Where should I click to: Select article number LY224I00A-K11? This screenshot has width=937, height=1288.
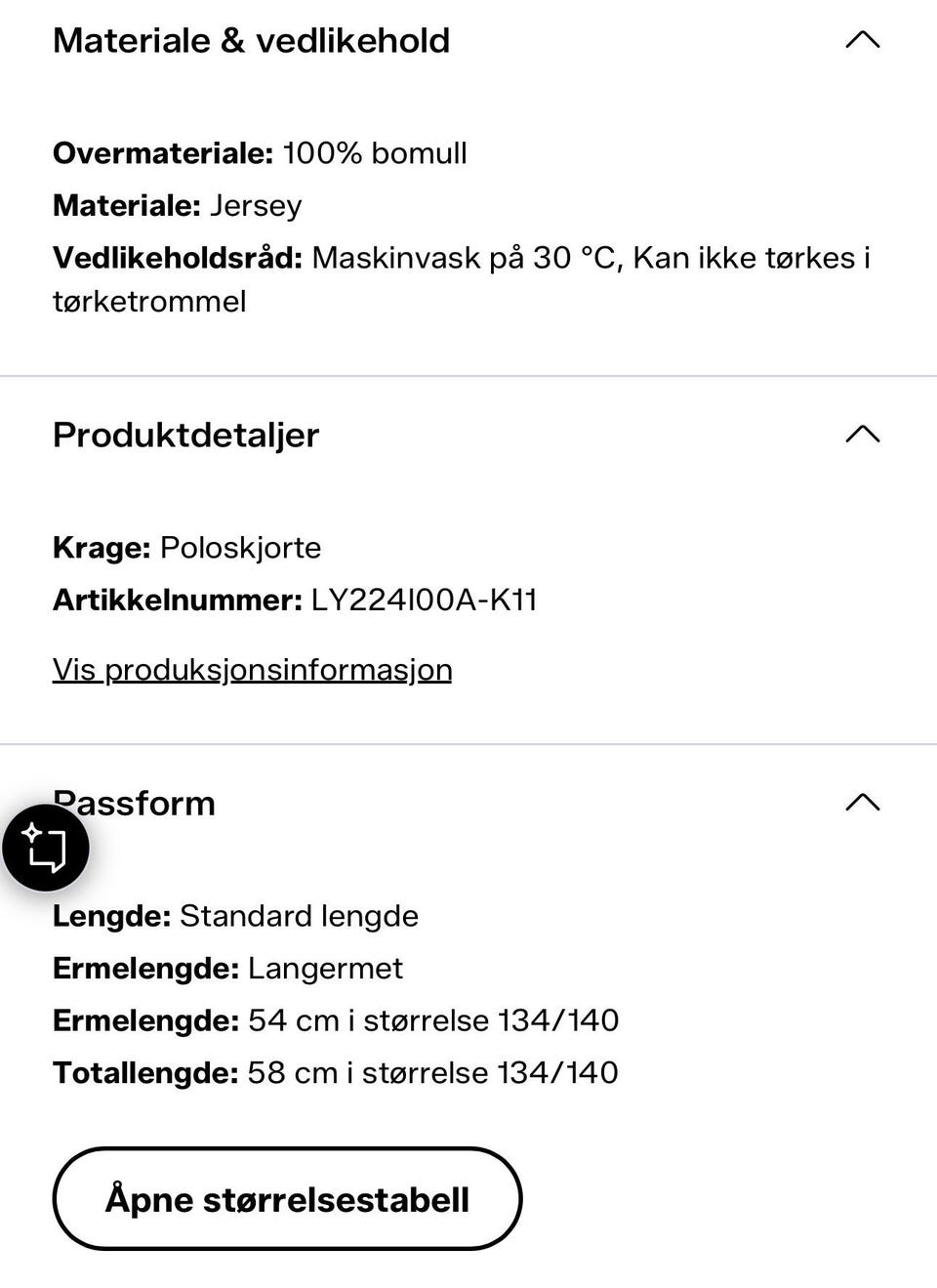tap(424, 600)
